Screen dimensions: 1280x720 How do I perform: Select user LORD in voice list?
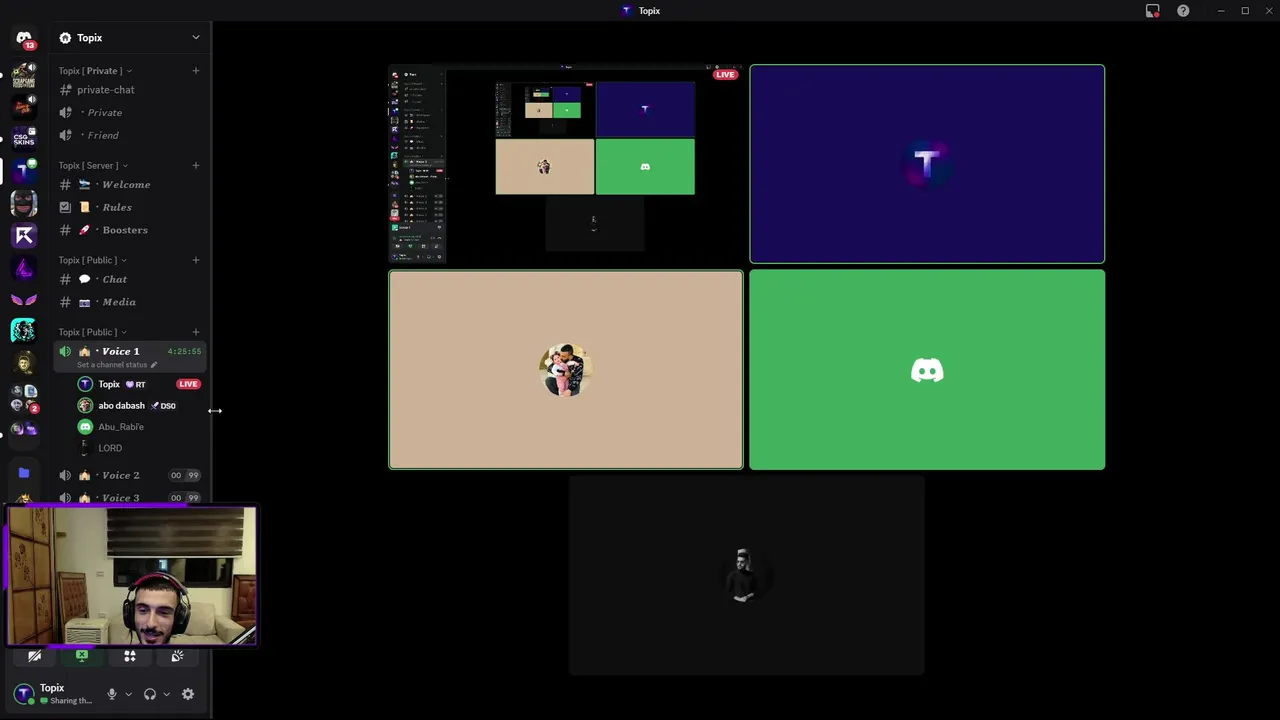(139, 448)
